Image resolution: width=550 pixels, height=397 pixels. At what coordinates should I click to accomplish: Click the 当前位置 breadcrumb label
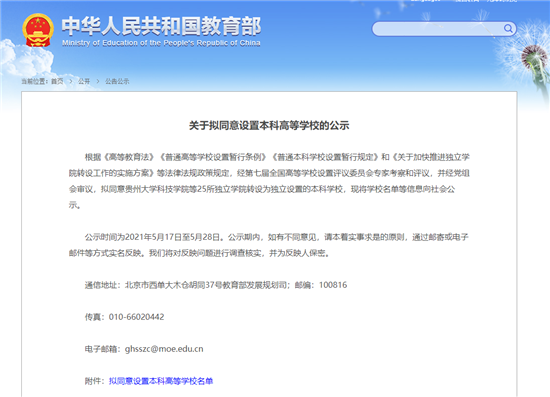point(35,81)
